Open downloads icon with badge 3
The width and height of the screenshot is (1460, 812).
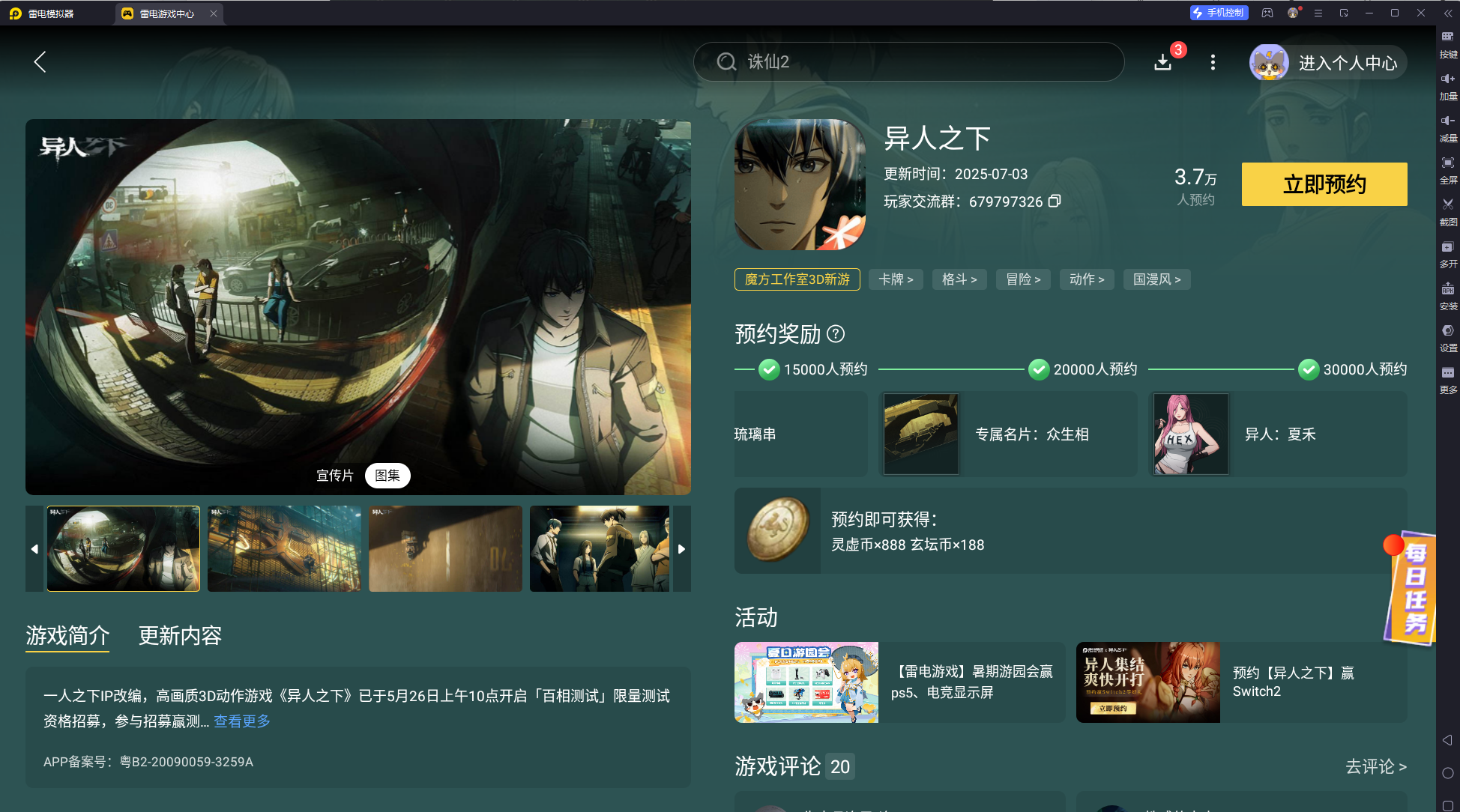click(x=1164, y=61)
